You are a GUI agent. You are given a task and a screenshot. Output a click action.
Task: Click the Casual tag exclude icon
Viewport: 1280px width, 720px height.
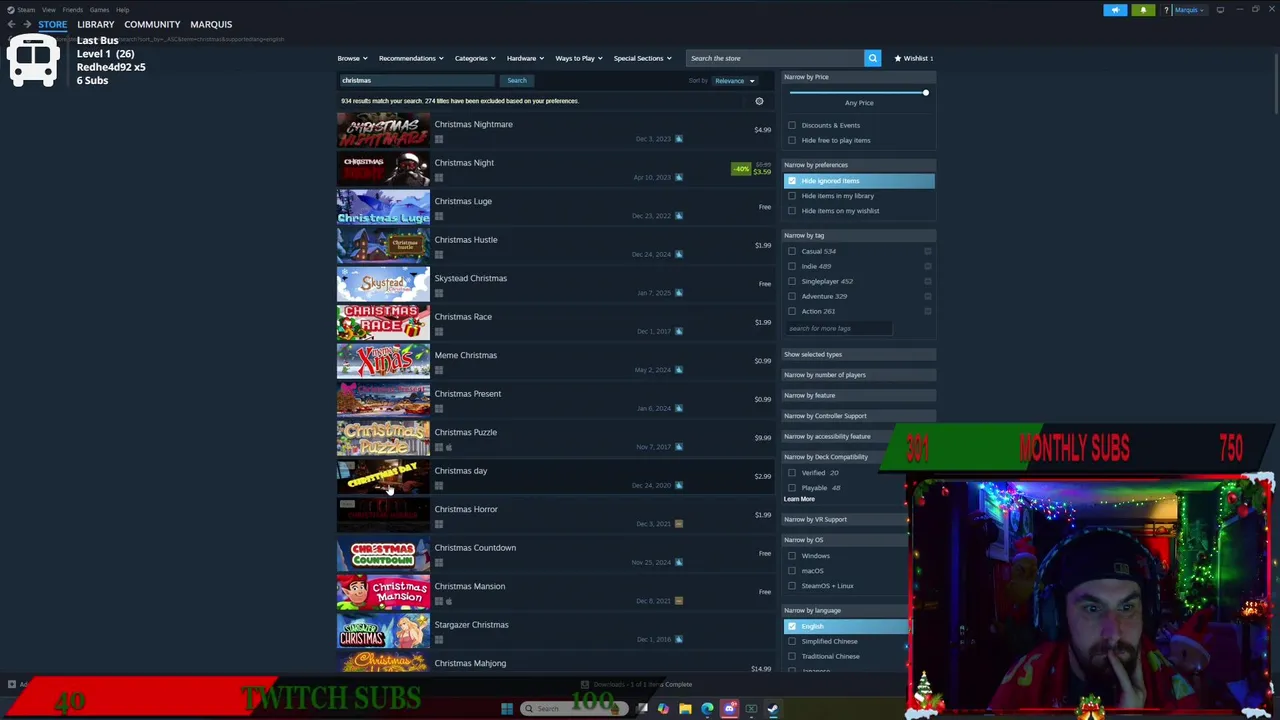click(x=928, y=251)
